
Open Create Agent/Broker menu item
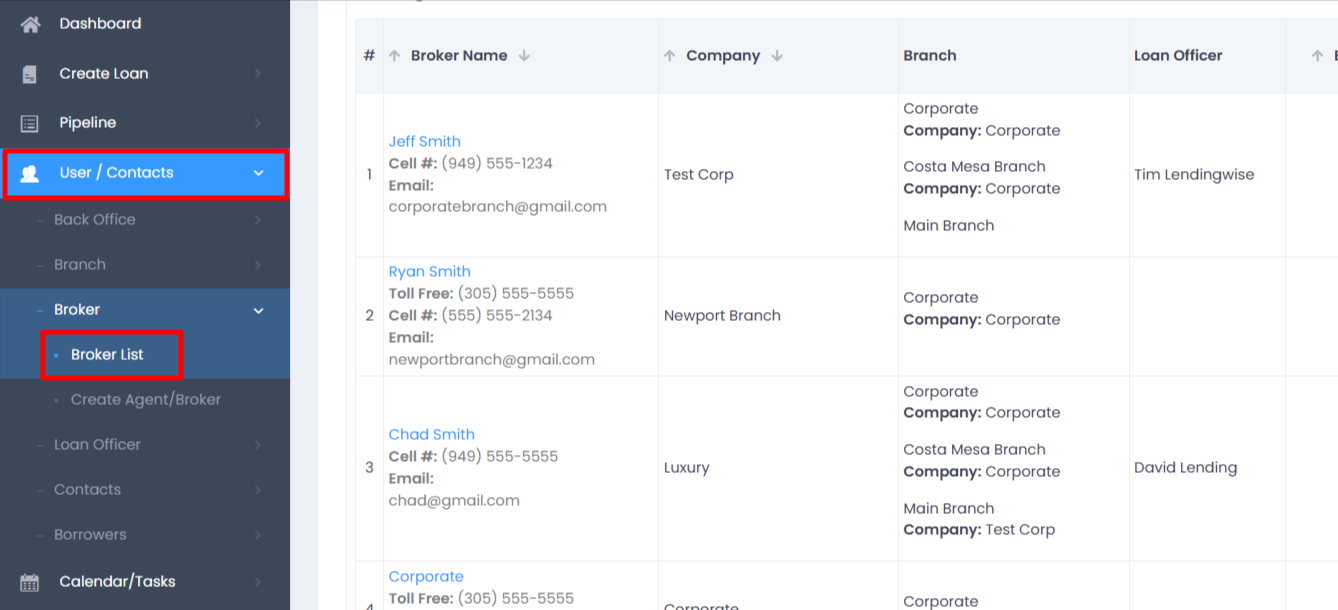(145, 400)
